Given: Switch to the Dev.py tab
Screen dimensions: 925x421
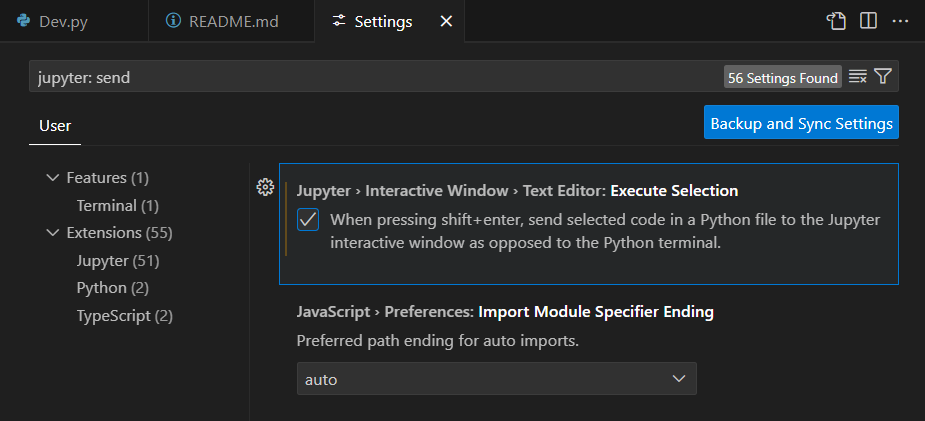Looking at the screenshot, I should click(63, 21).
